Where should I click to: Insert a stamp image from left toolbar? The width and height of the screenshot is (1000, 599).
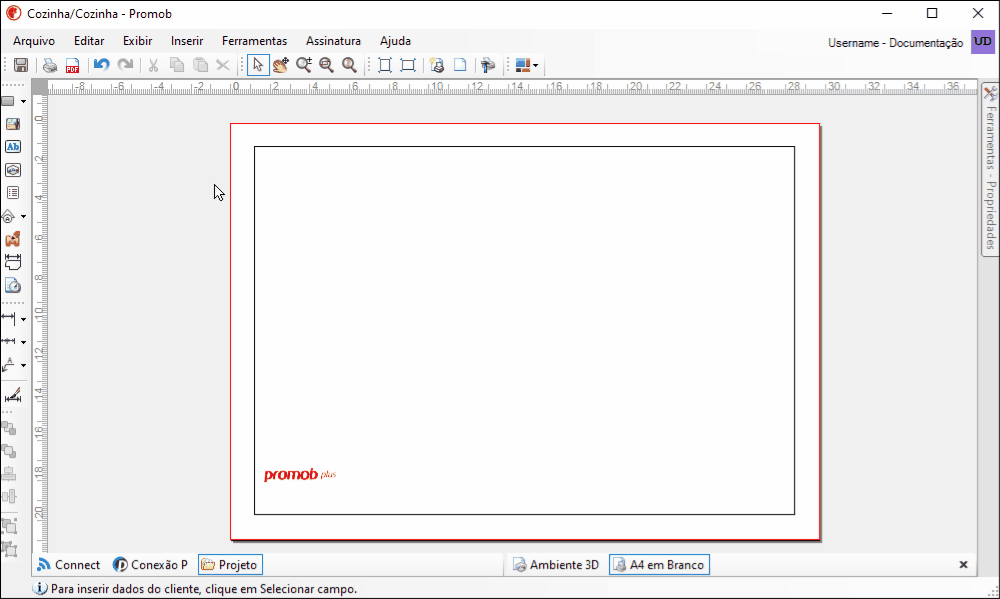click(13, 170)
